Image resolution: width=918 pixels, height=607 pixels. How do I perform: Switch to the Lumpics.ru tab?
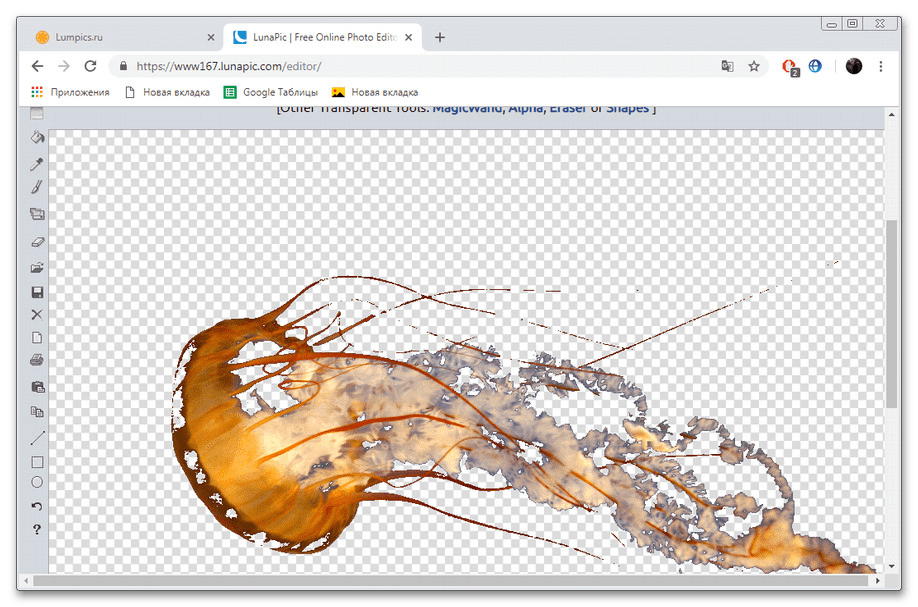click(x=112, y=37)
